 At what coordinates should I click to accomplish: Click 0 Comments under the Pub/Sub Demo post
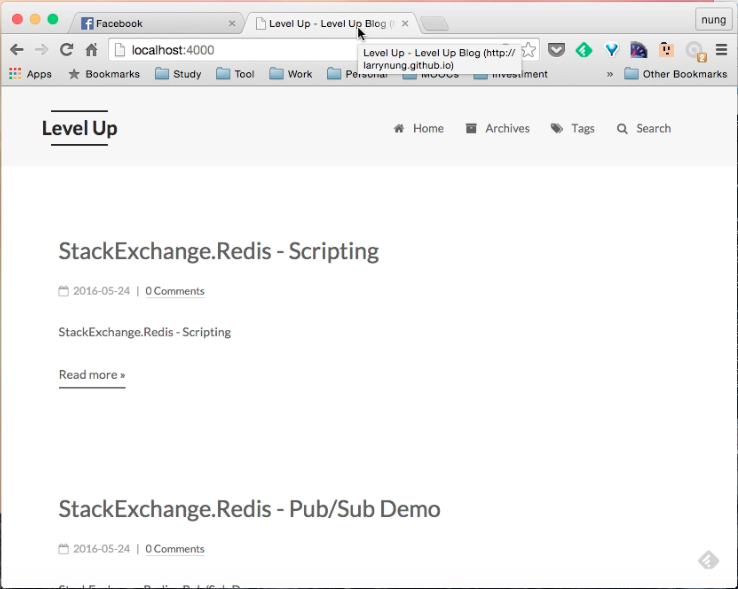[x=175, y=549]
